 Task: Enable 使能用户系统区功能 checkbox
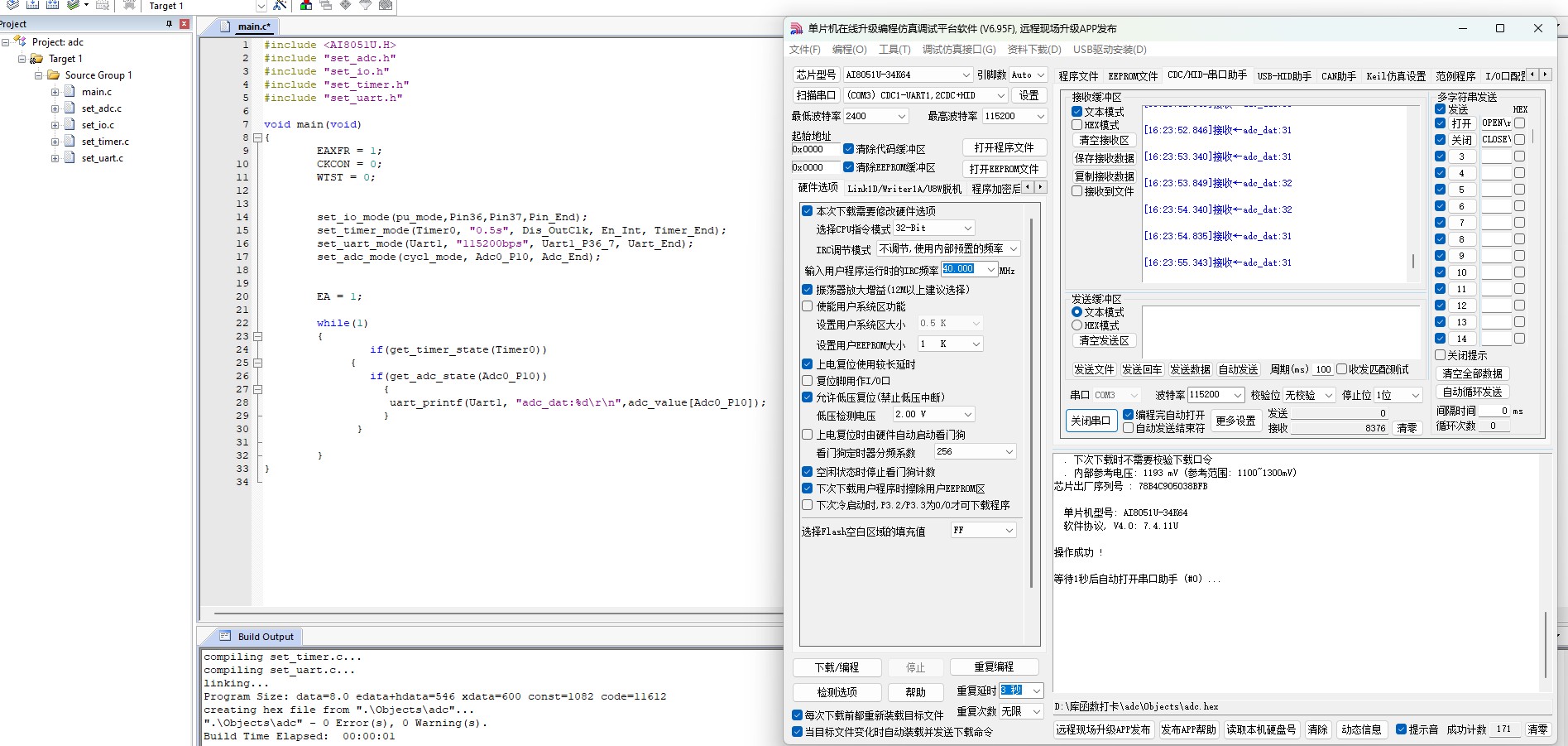point(808,306)
